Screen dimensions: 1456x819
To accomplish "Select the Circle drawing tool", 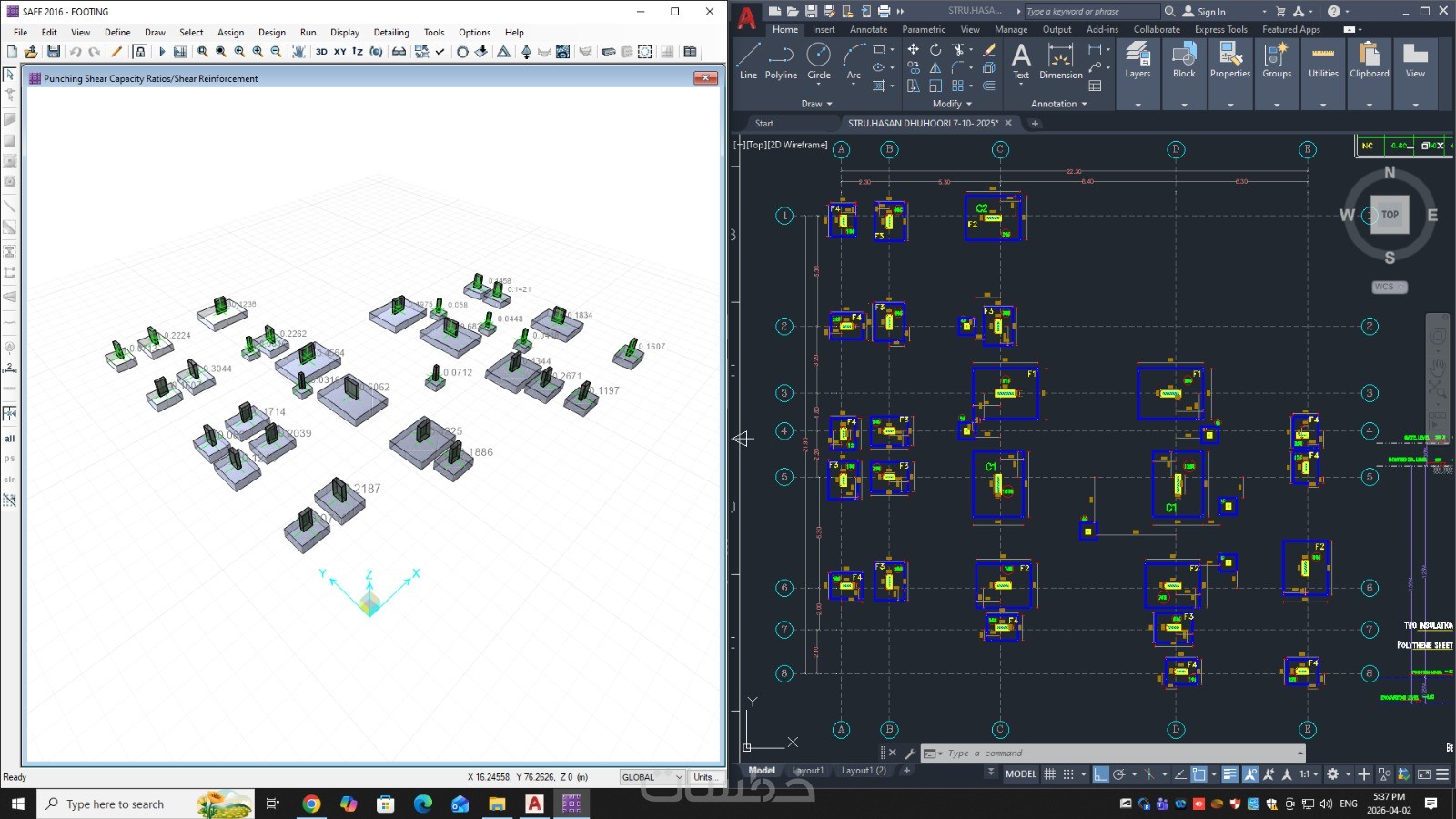I will click(x=819, y=61).
